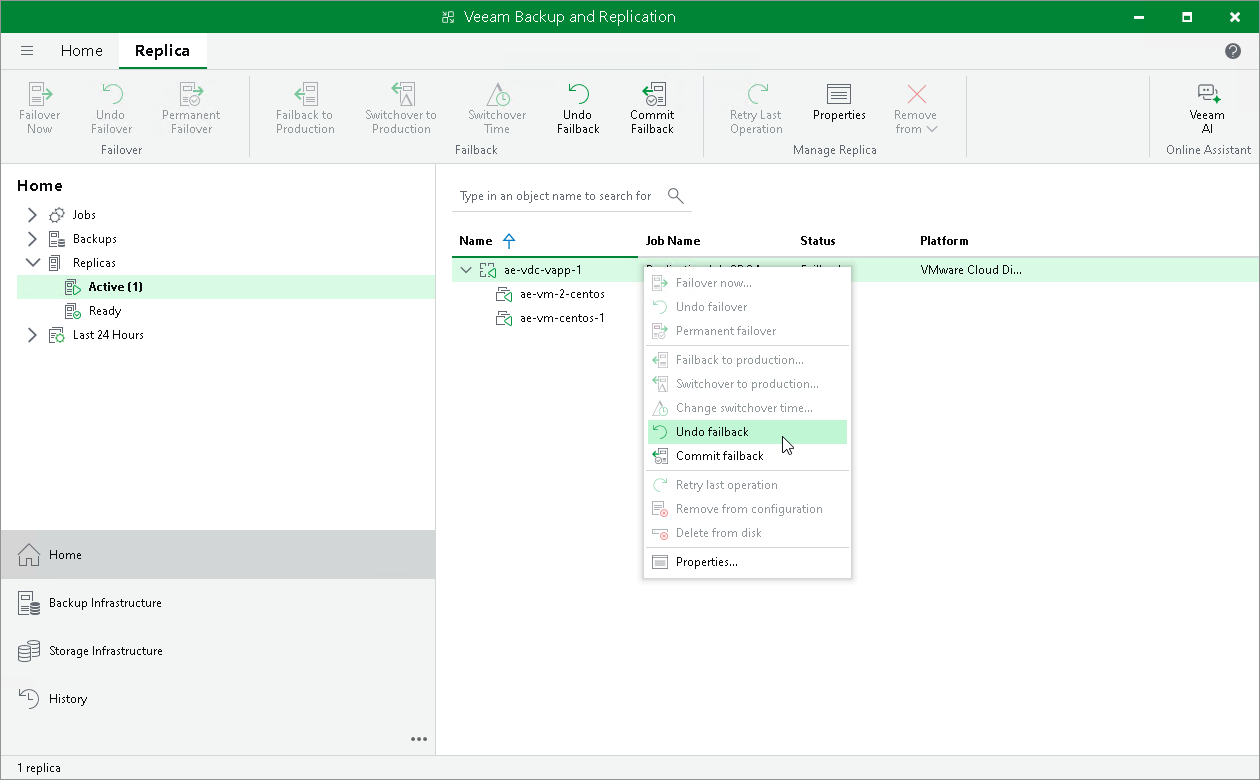
Task: Expand the Last 24 Hours node
Action: [31, 334]
